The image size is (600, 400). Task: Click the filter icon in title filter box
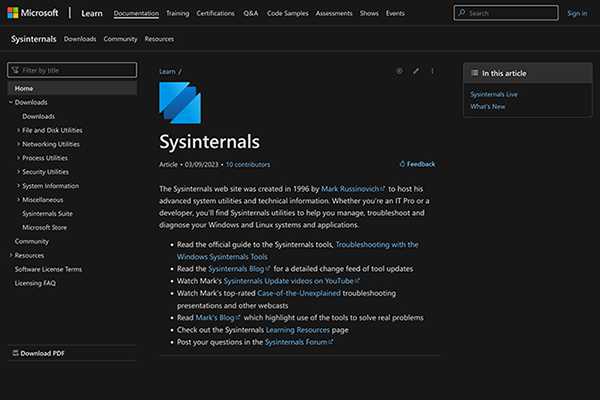click(x=15, y=70)
